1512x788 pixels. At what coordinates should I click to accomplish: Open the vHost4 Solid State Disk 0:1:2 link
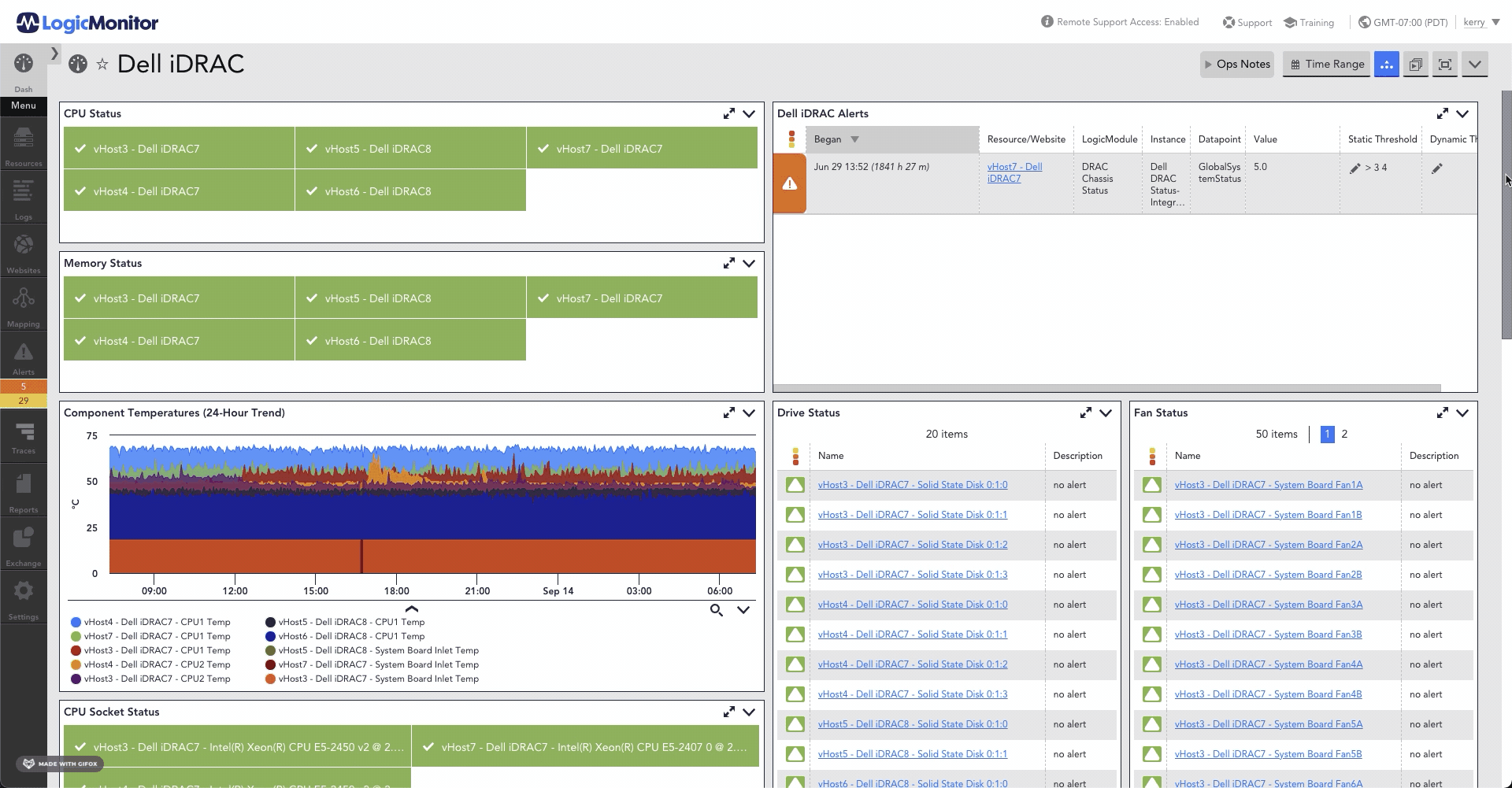click(913, 664)
